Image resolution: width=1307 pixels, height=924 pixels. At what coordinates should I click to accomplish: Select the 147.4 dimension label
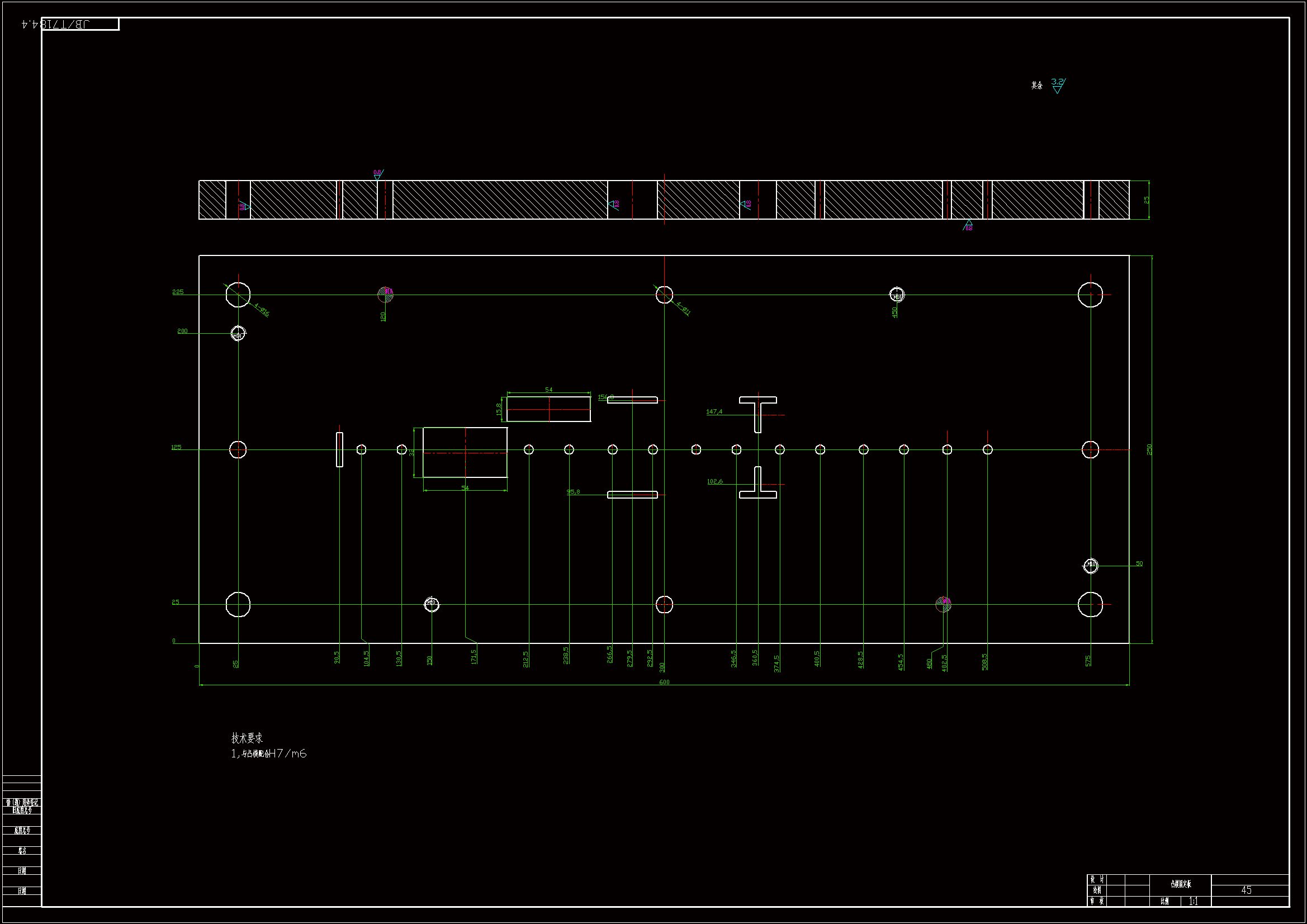pyautogui.click(x=714, y=411)
